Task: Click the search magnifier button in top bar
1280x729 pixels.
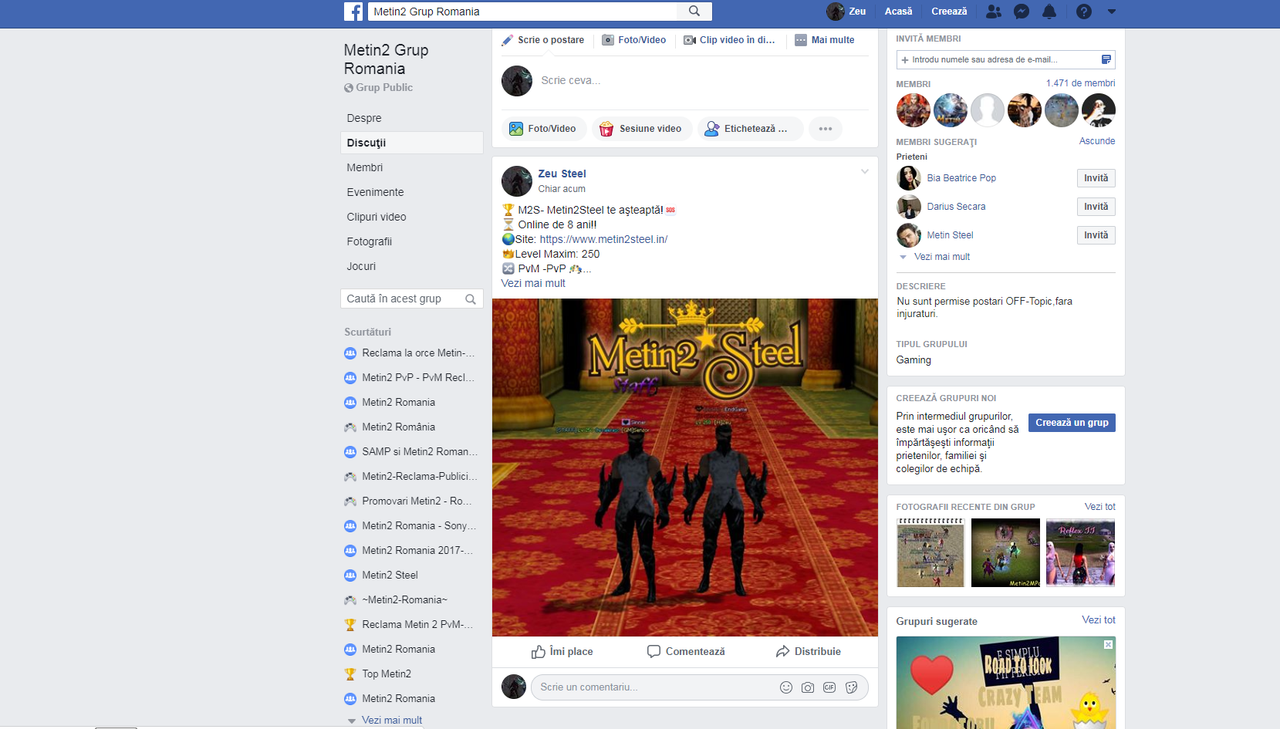Action: click(695, 12)
